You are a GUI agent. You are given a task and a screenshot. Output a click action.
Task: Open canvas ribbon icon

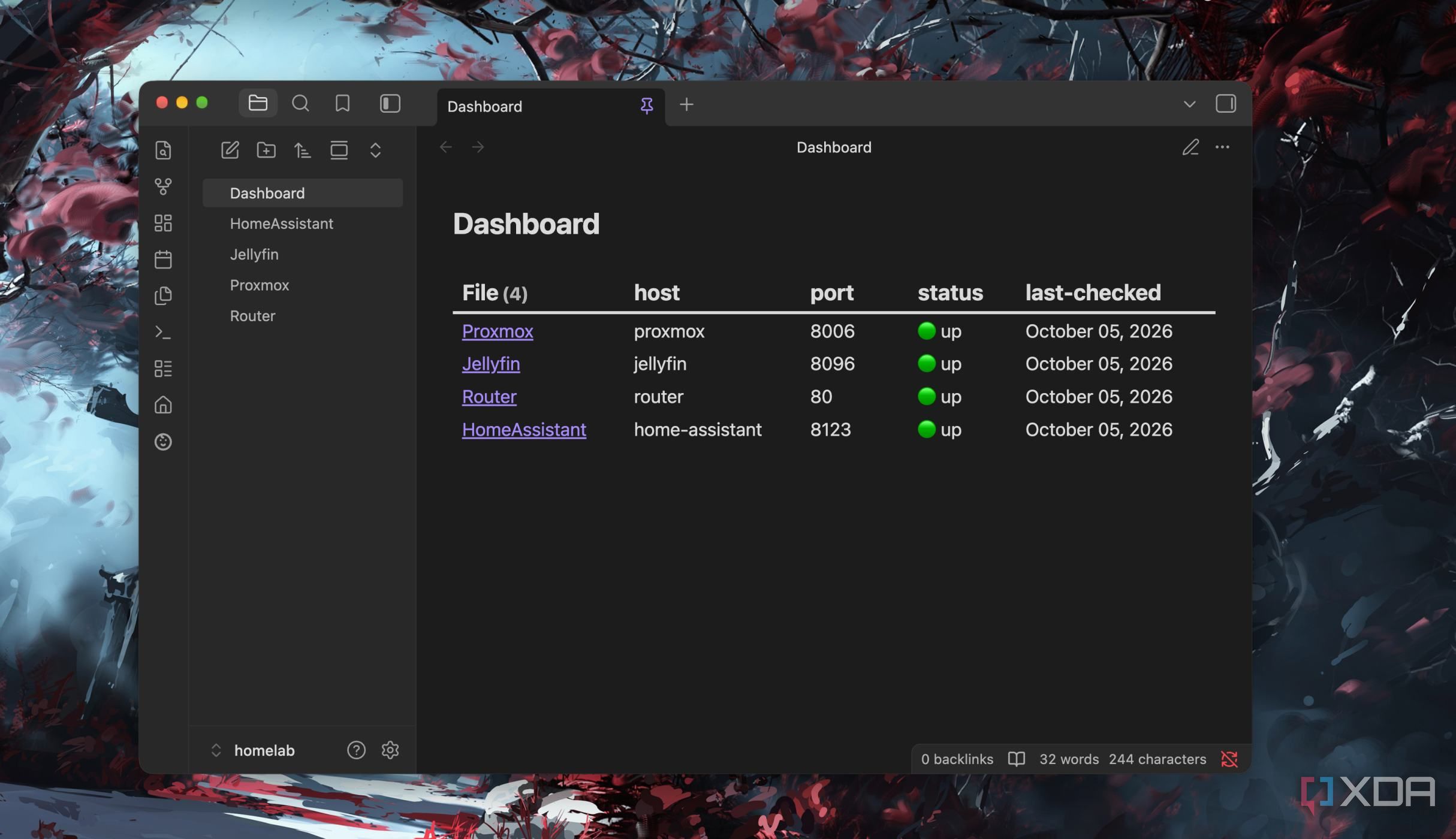click(163, 223)
